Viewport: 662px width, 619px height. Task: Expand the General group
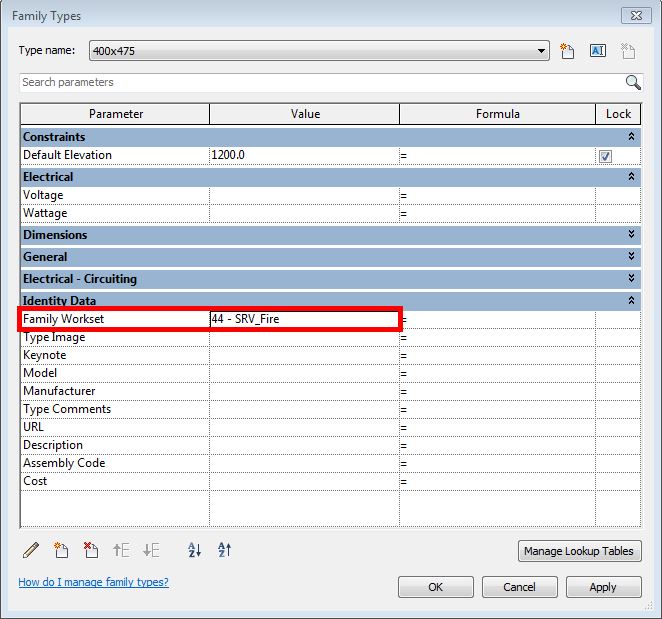pos(631,256)
